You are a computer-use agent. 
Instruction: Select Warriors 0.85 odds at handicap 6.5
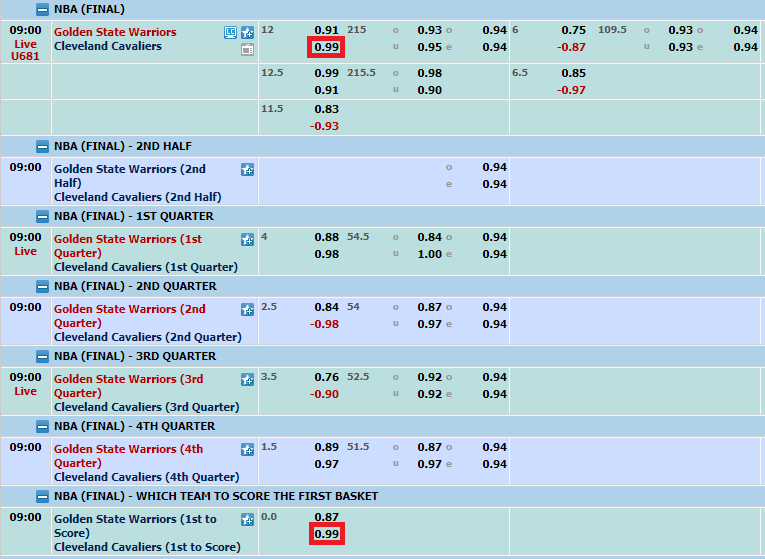tap(573, 73)
